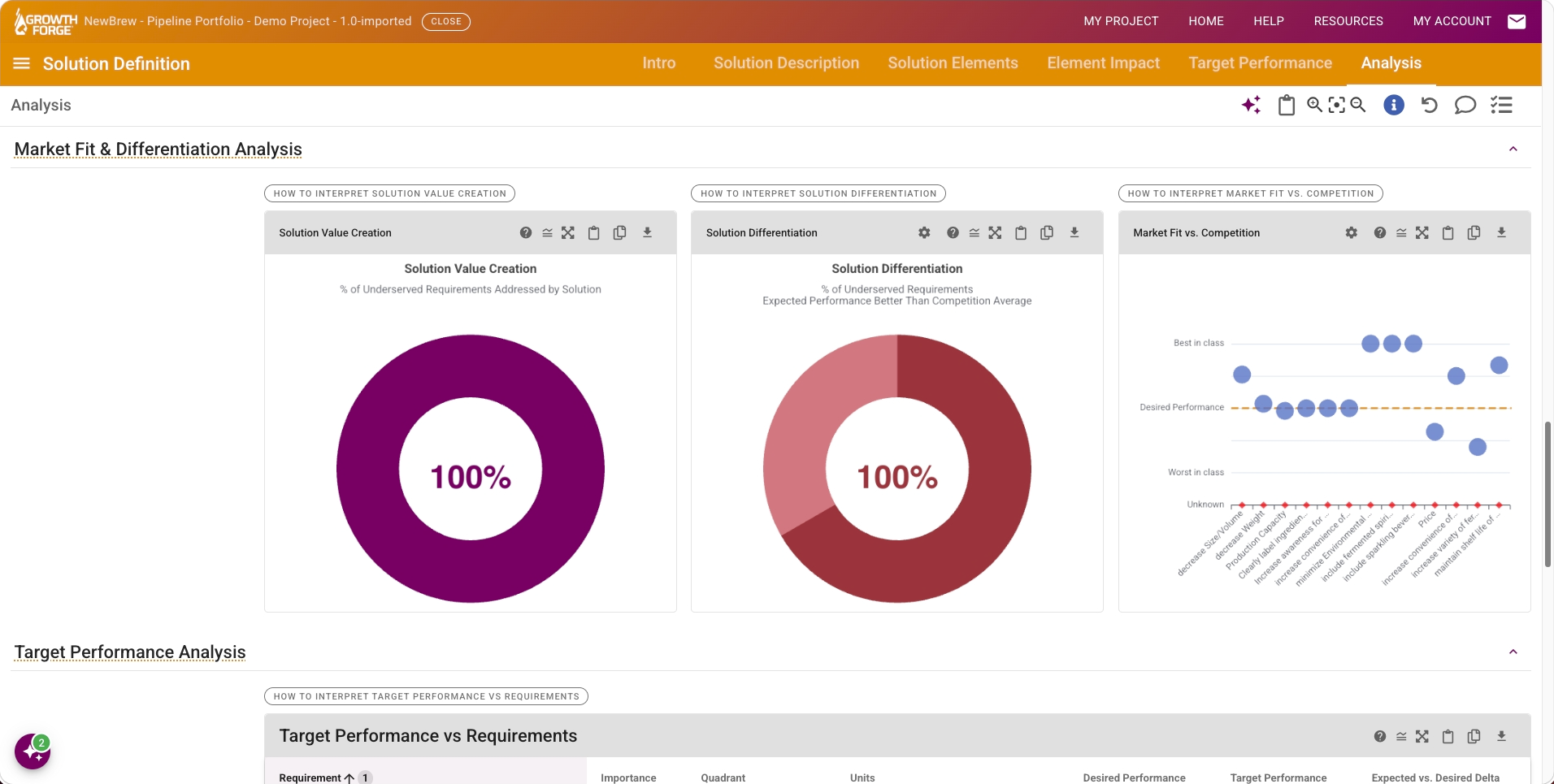Copy the Market Fit vs. Competition chart
1554x784 pixels.
pos(1474,233)
